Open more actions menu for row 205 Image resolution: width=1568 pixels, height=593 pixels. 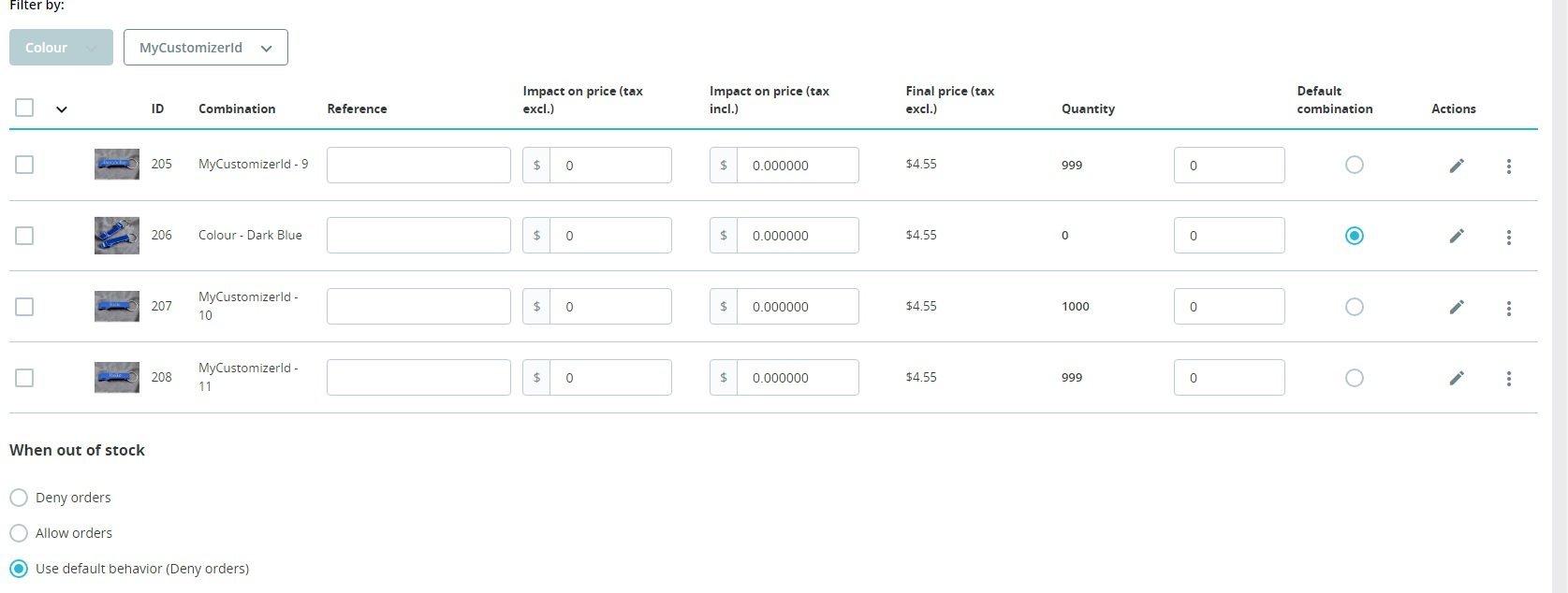[x=1508, y=166]
